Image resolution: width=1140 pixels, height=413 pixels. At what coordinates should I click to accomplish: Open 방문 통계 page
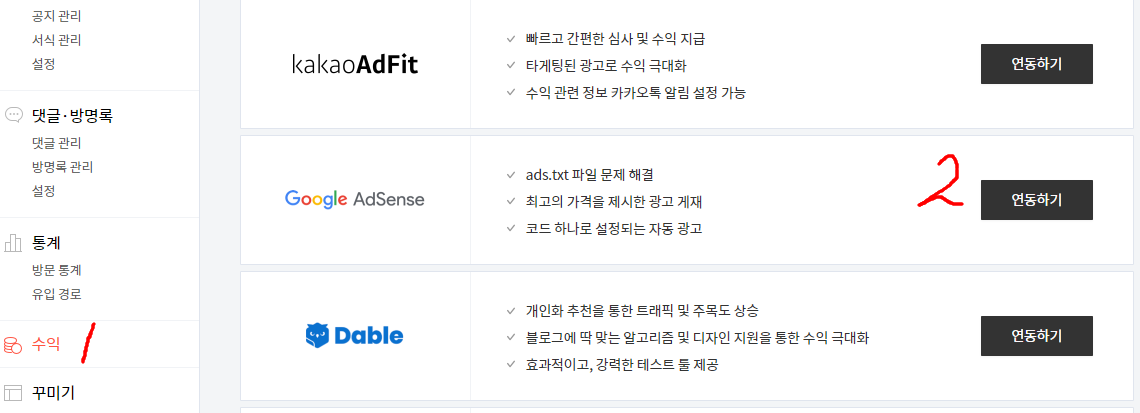click(56, 270)
